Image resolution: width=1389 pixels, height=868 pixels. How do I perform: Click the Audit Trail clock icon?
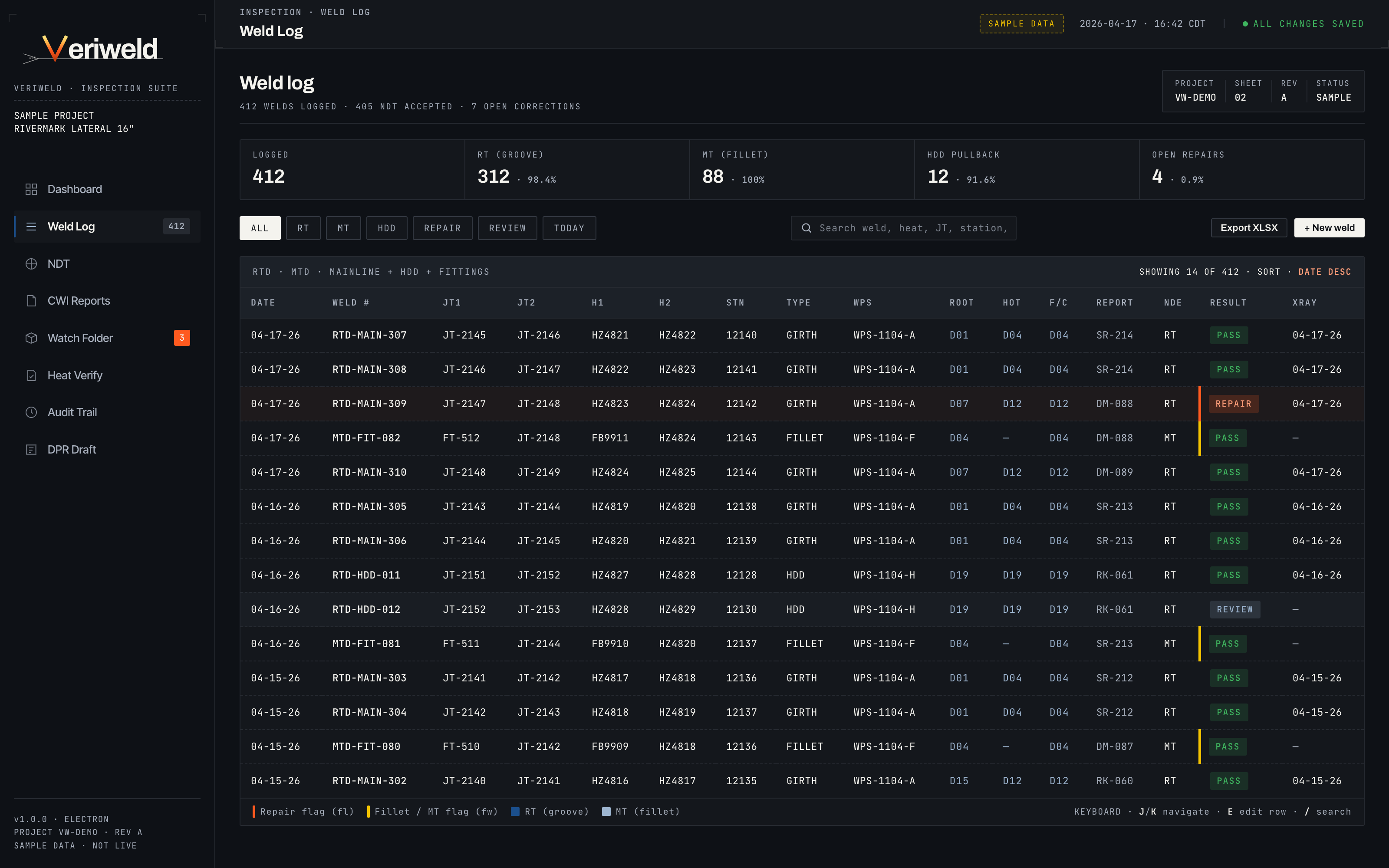32,412
